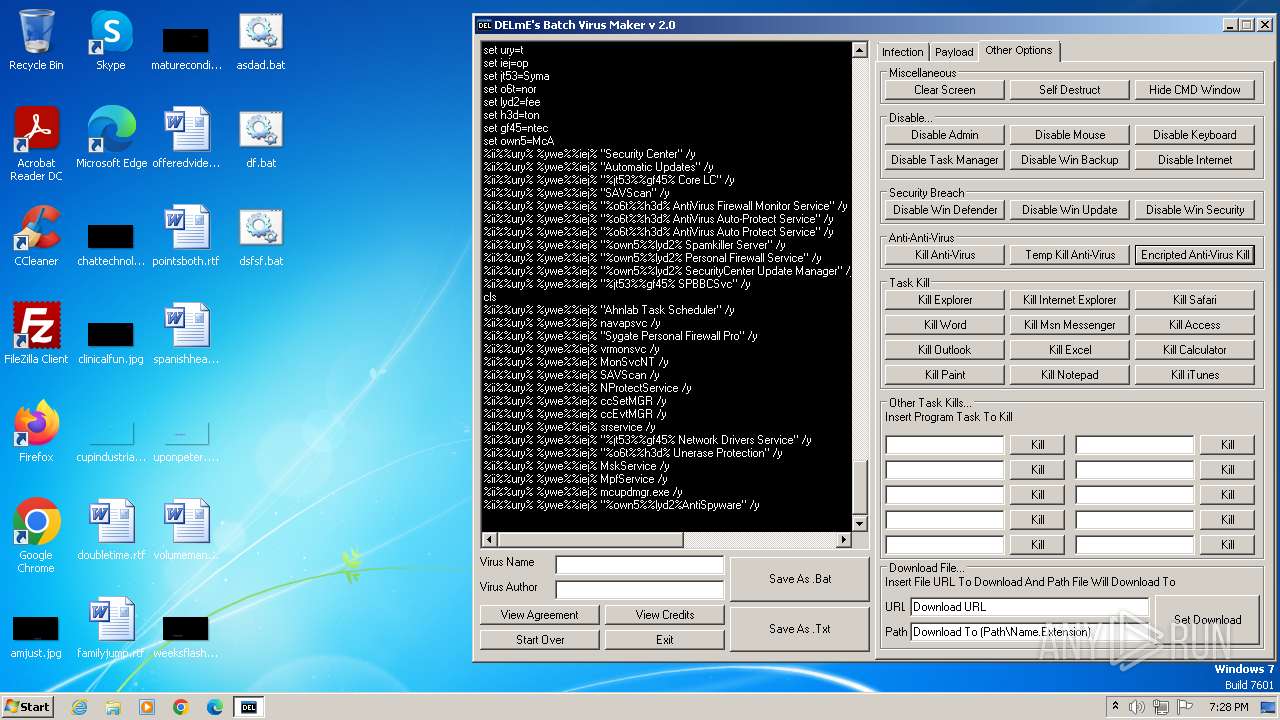The image size is (1280, 720).
Task: Select the Other Options tab
Action: tap(1018, 50)
